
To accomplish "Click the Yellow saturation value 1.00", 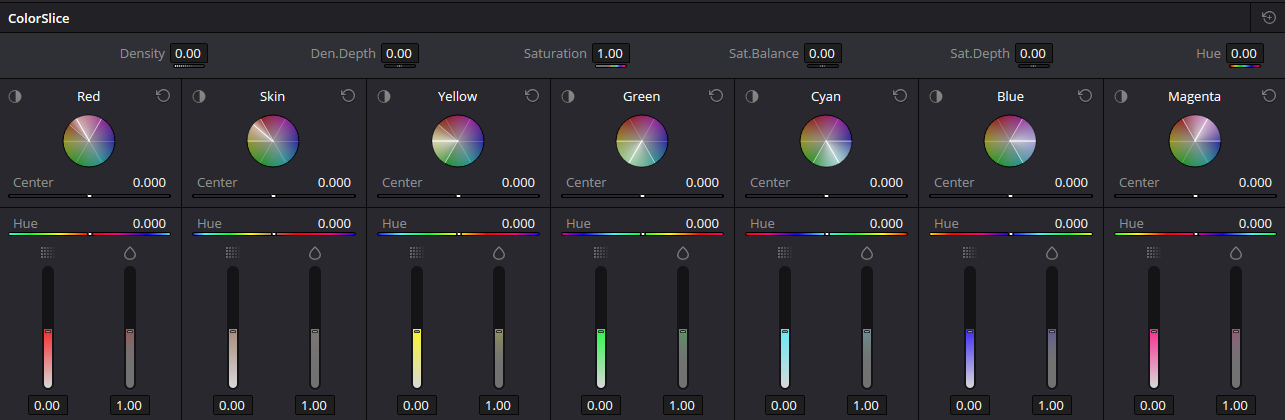I will [x=499, y=405].
